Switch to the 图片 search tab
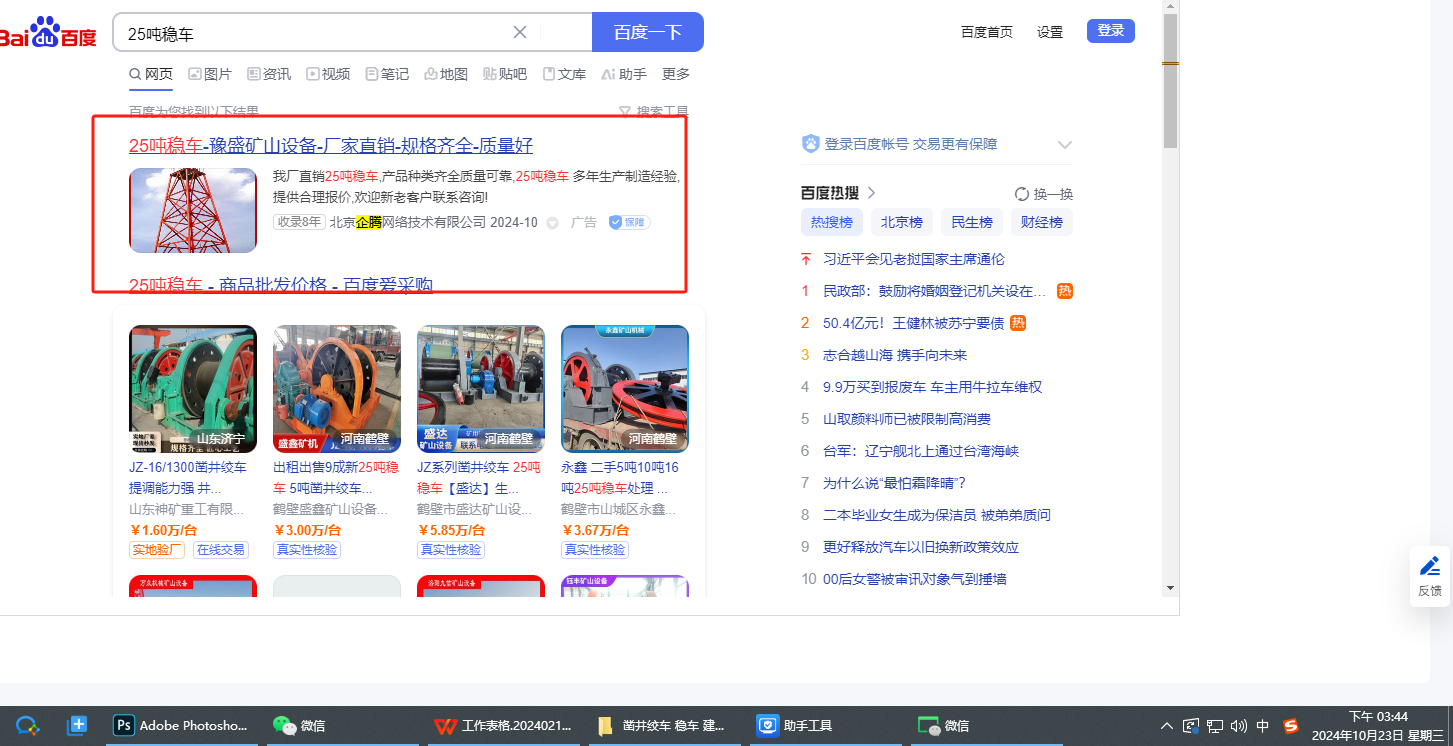The width and height of the screenshot is (1453, 746). tap(209, 74)
